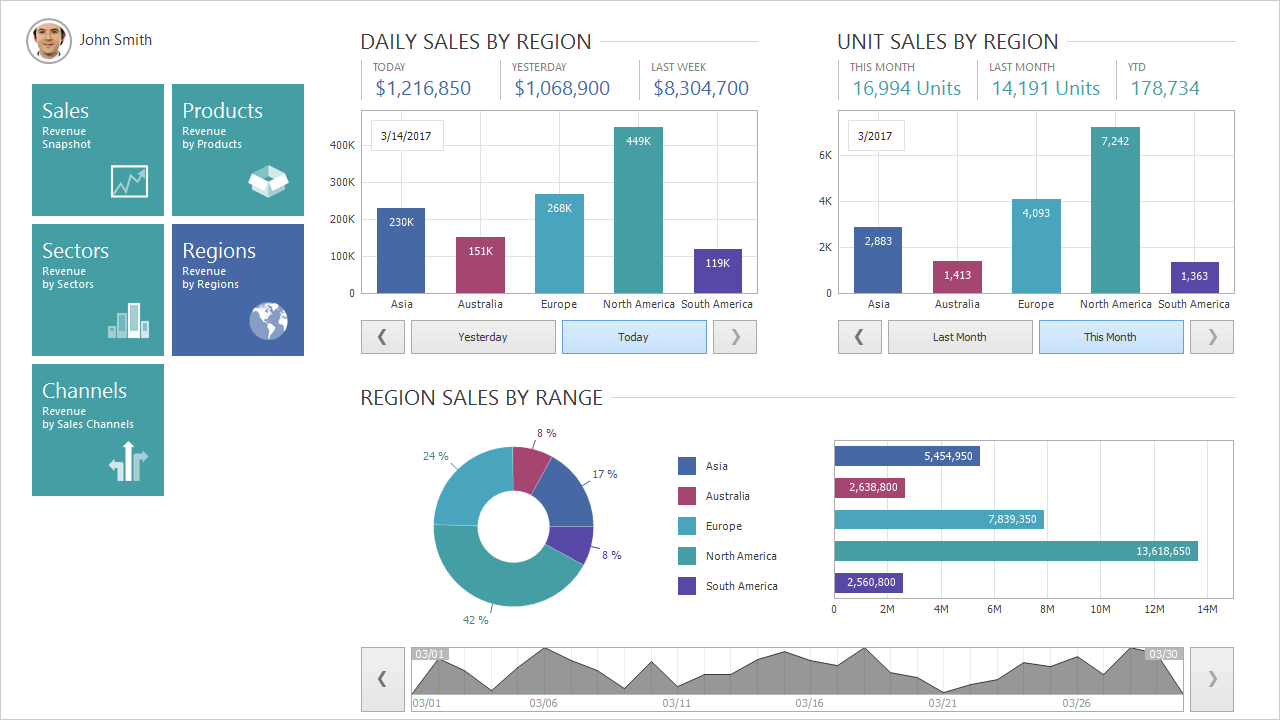This screenshot has width=1280, height=720.
Task: Go to previous day in daily sales
Action: pyautogui.click(x=382, y=337)
